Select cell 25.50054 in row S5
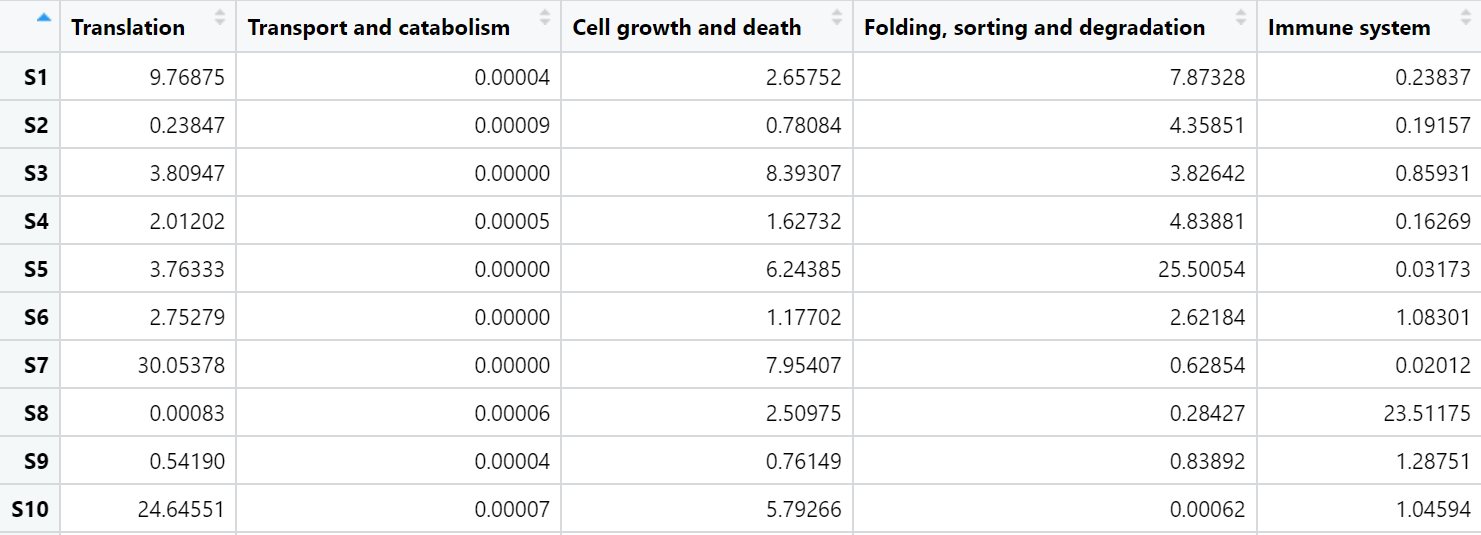1481x535 pixels. coord(1201,269)
